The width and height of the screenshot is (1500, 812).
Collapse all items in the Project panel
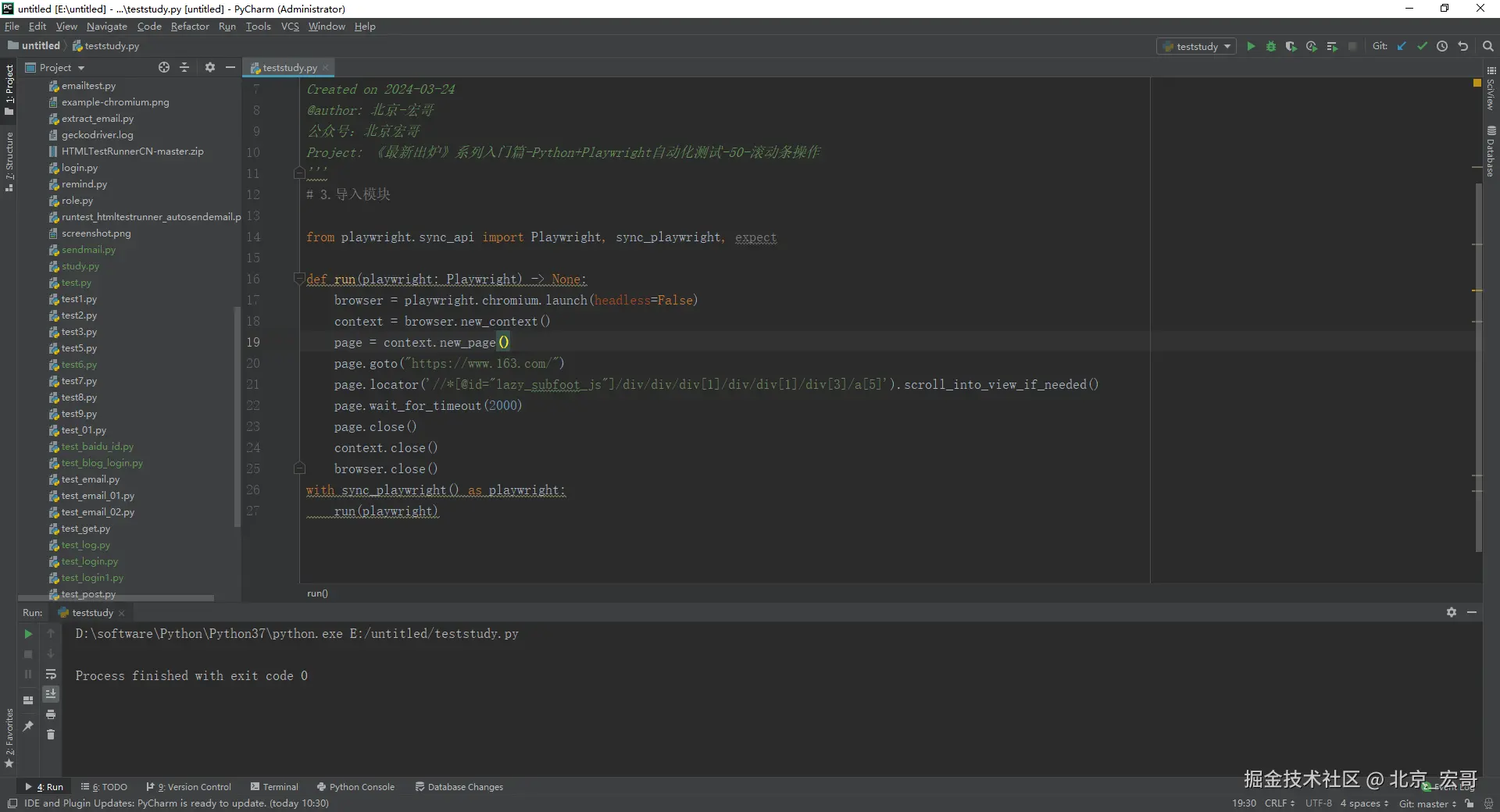[184, 68]
